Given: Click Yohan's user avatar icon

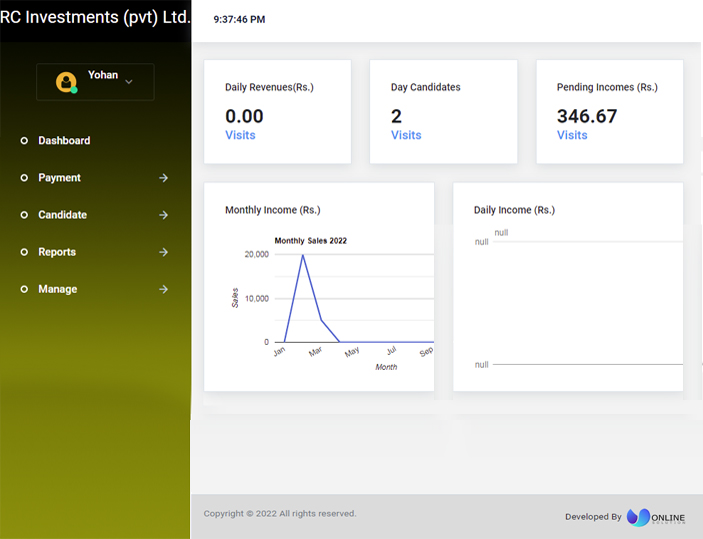Looking at the screenshot, I should click(66, 82).
